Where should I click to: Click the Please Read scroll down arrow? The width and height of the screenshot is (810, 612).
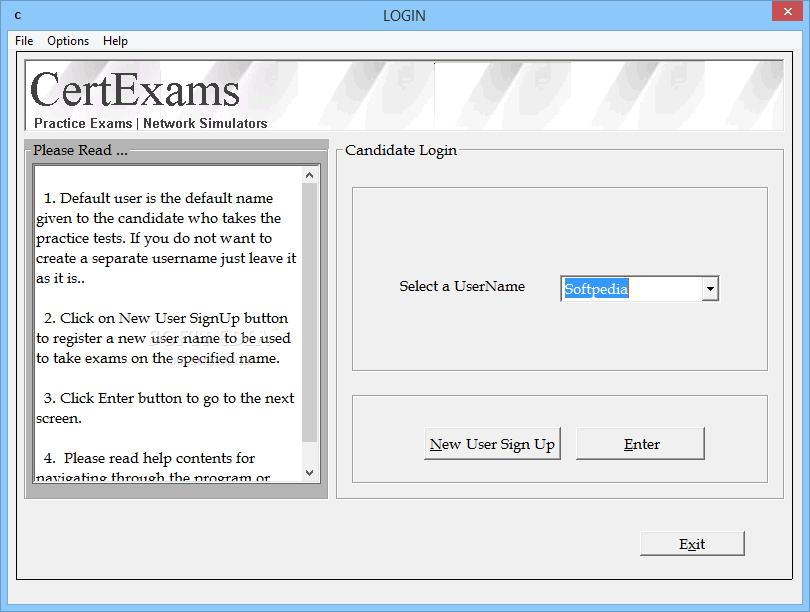pos(309,473)
